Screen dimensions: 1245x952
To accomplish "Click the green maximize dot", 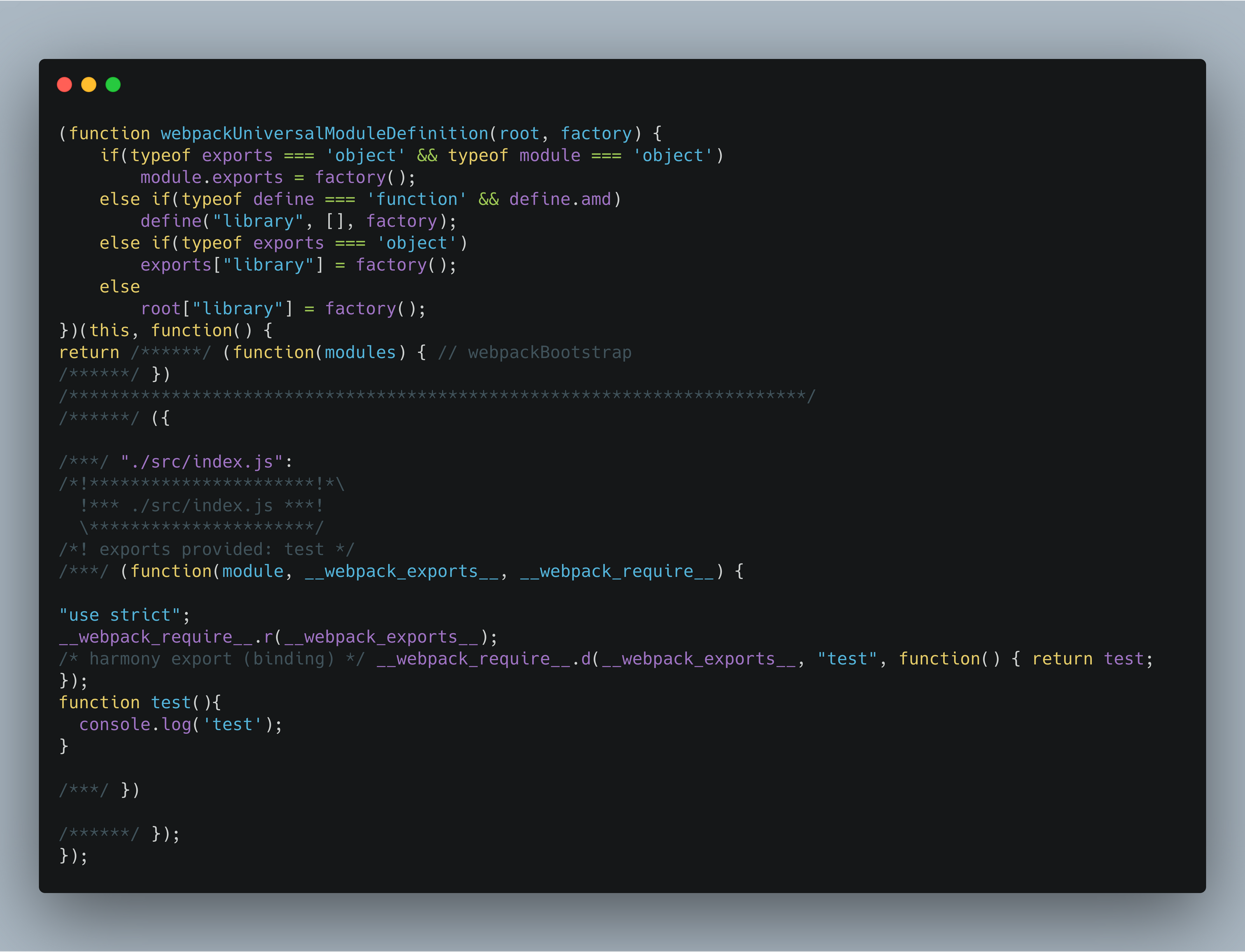I will pyautogui.click(x=113, y=84).
